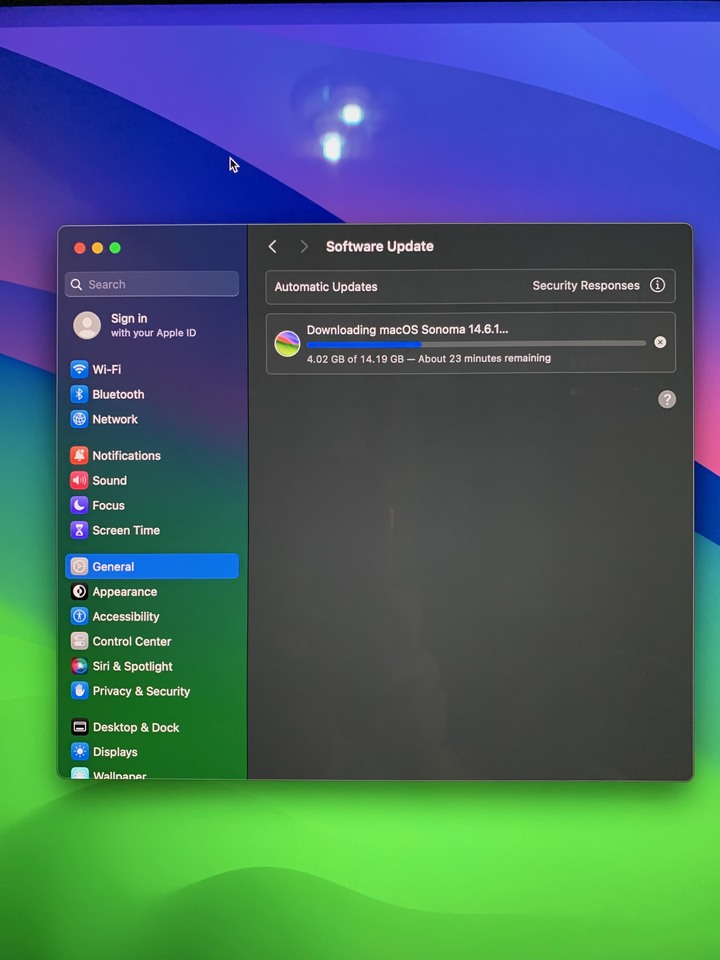Open Privacy & Security settings
Image resolution: width=720 pixels, height=960 pixels.
[x=140, y=691]
